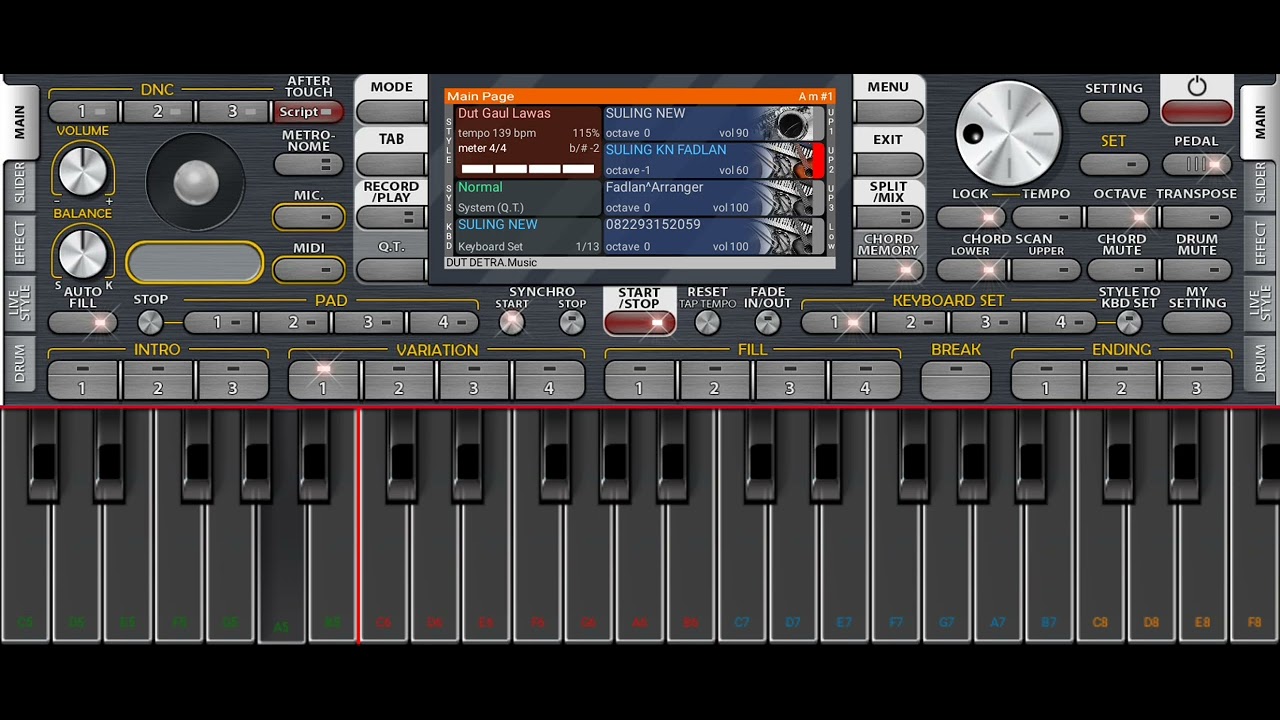Enable the MIC. button

click(x=309, y=217)
